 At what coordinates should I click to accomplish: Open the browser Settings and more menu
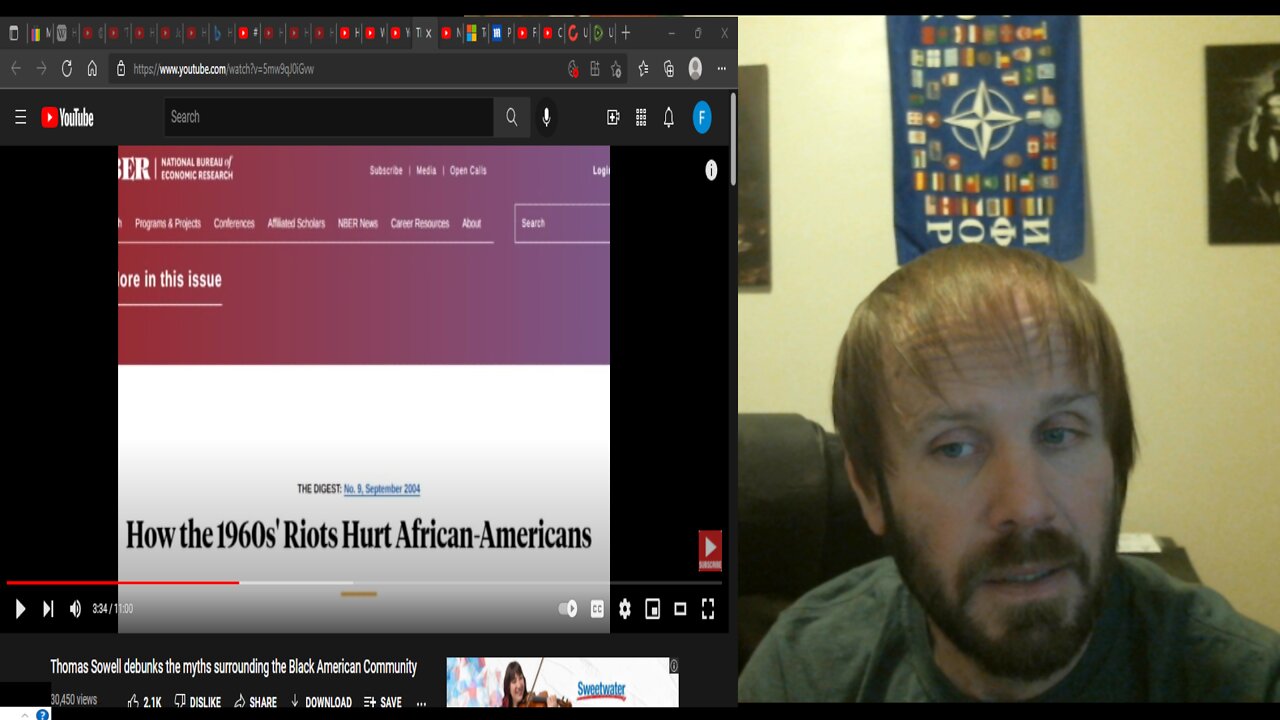[x=722, y=69]
